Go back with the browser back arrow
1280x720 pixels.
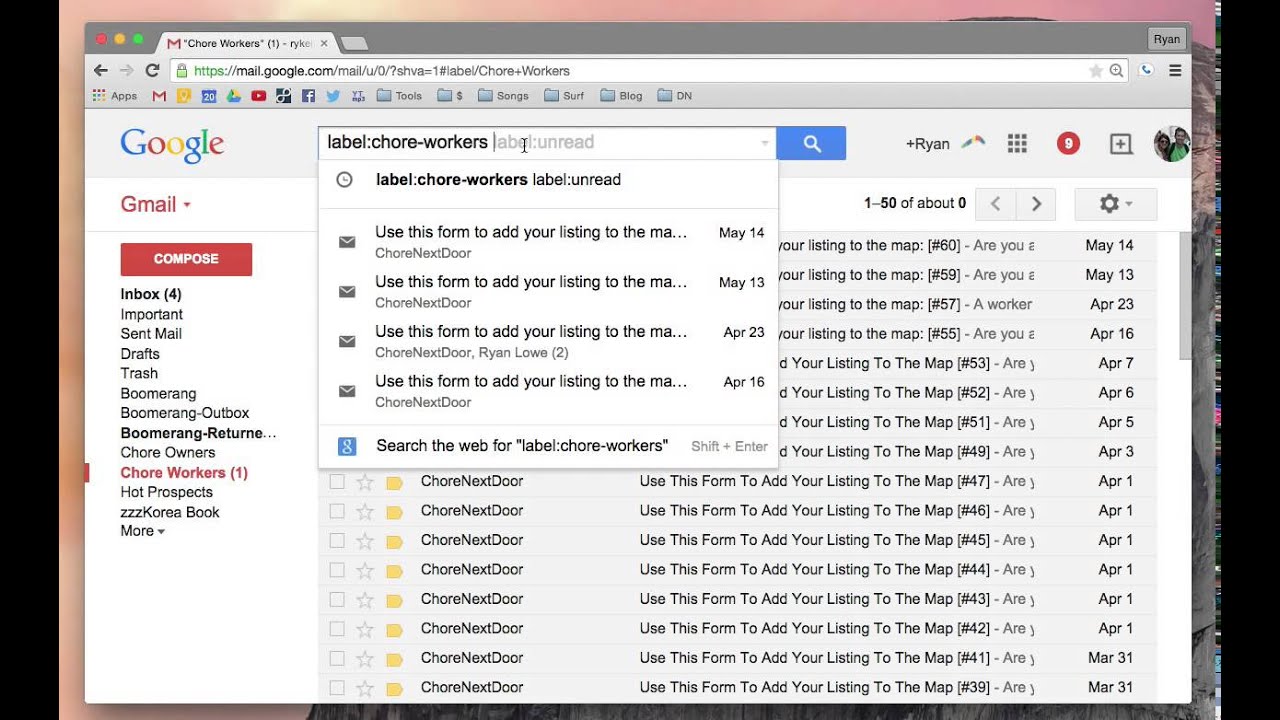[100, 71]
